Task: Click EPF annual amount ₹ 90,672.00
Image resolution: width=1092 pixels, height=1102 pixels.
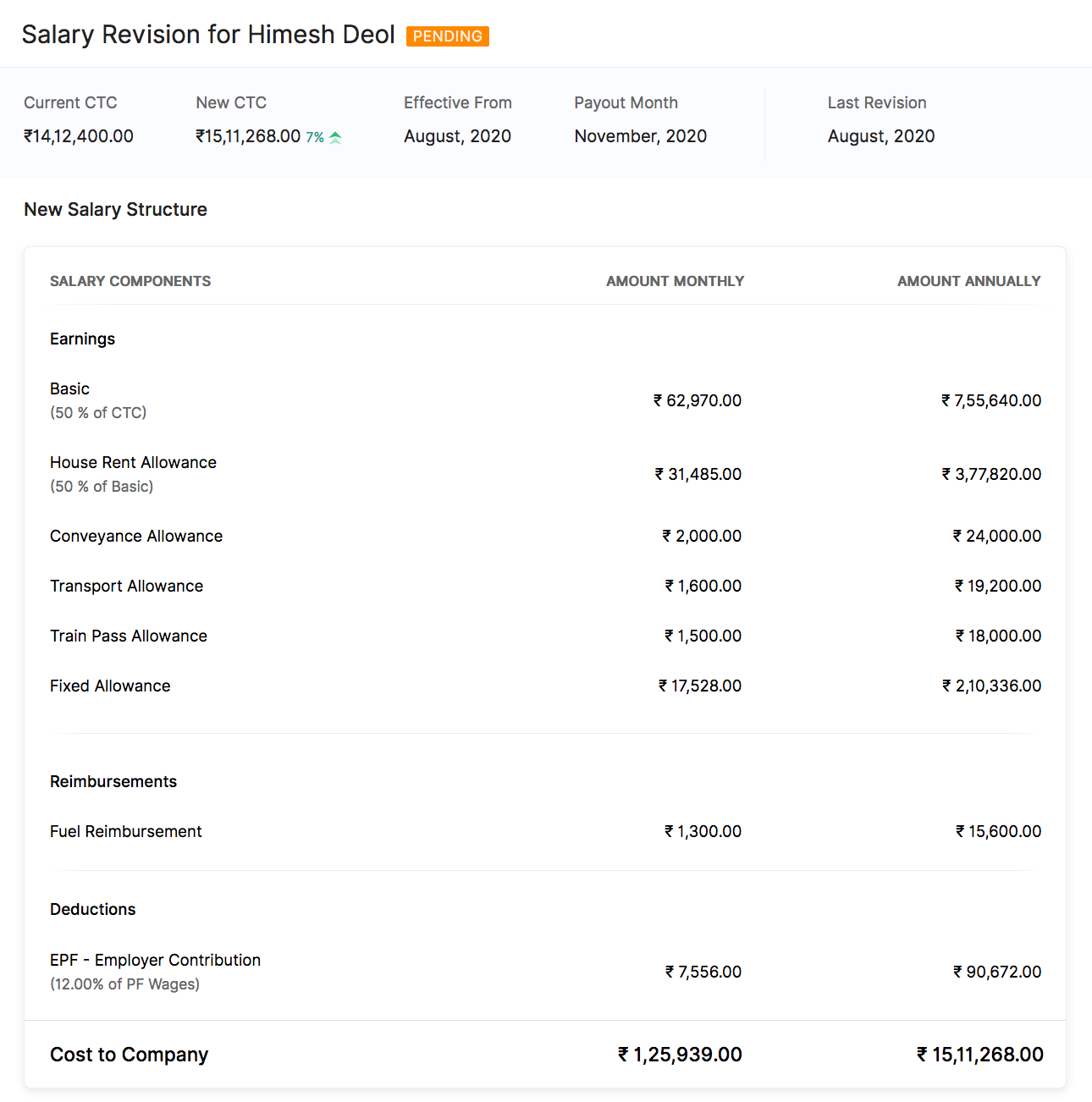Action: click(997, 972)
